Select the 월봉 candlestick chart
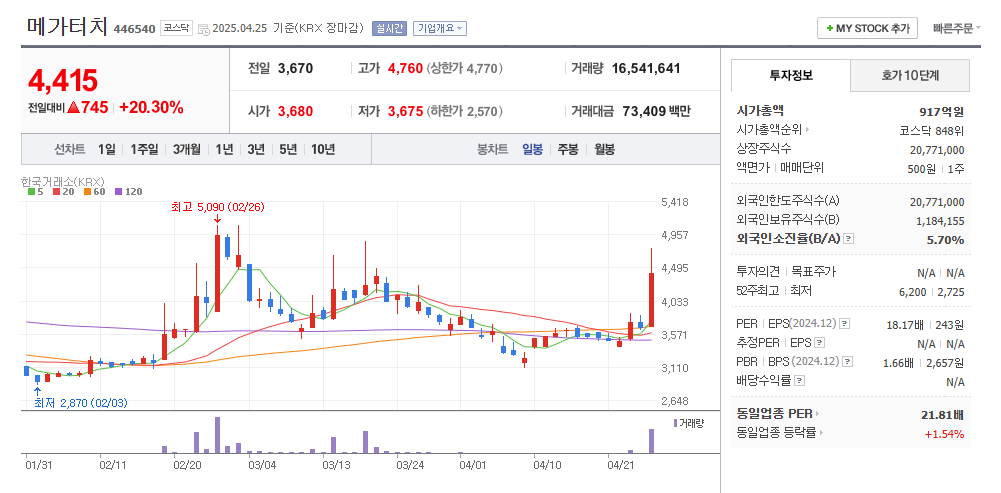The image size is (1001, 493). (x=605, y=149)
